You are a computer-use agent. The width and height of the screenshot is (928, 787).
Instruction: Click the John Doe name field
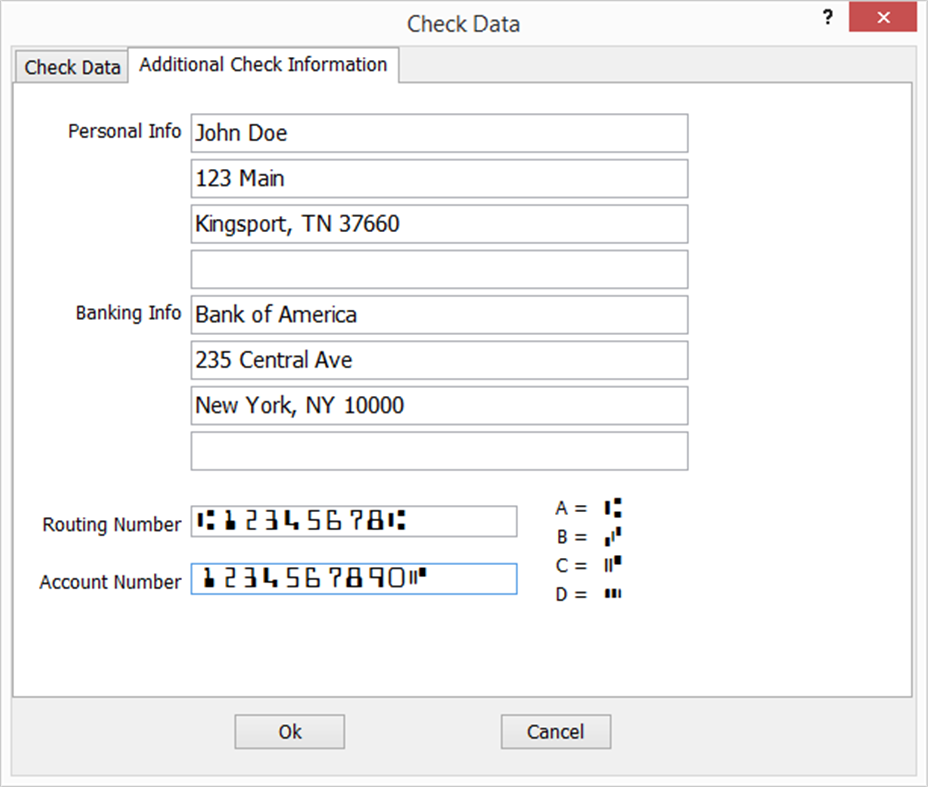[x=439, y=133]
